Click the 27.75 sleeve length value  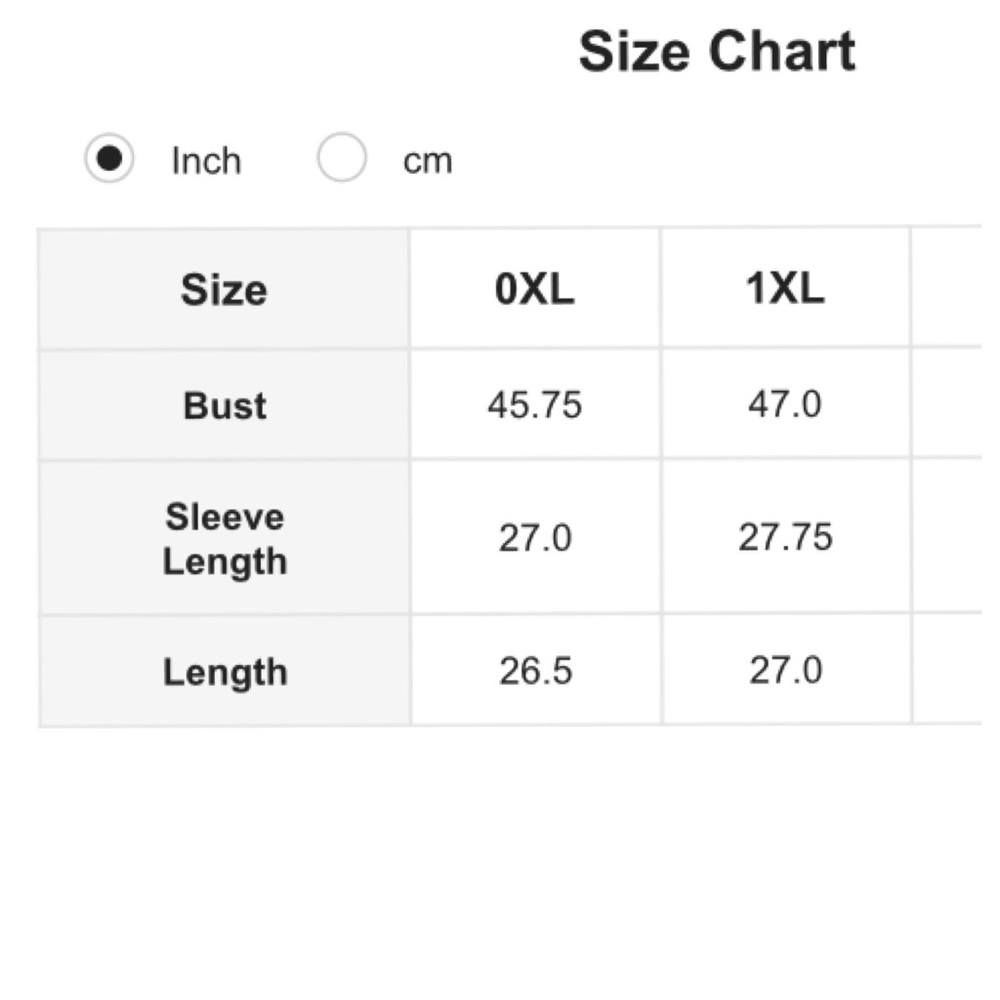pyautogui.click(x=785, y=538)
